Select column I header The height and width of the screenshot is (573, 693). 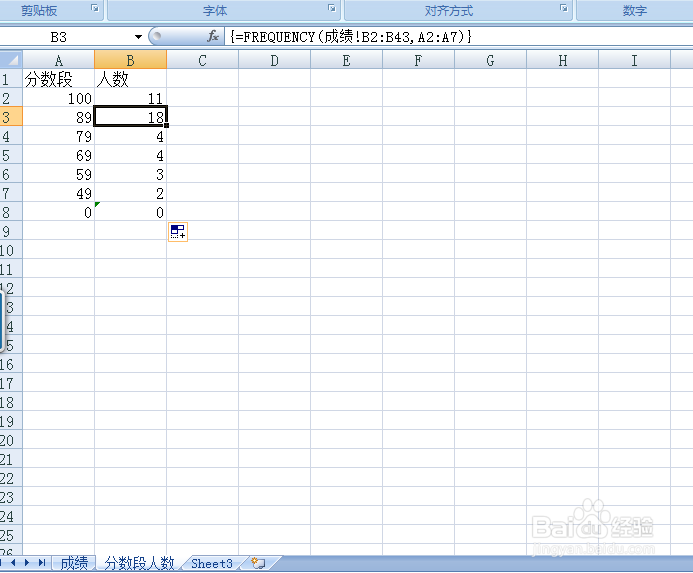pos(635,60)
